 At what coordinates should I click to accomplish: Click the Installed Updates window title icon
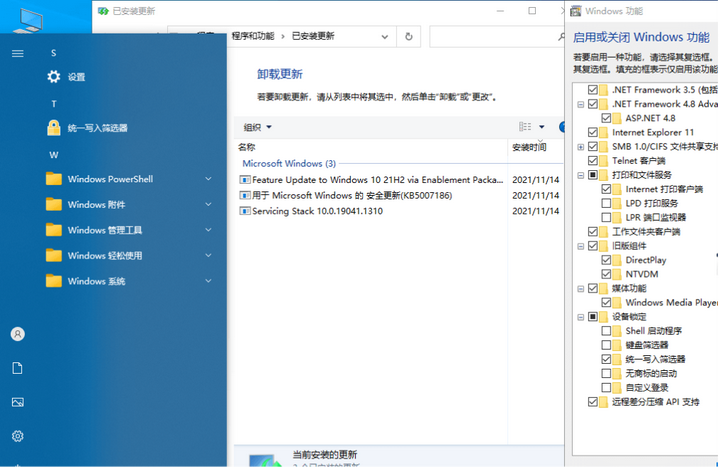click(x=103, y=11)
